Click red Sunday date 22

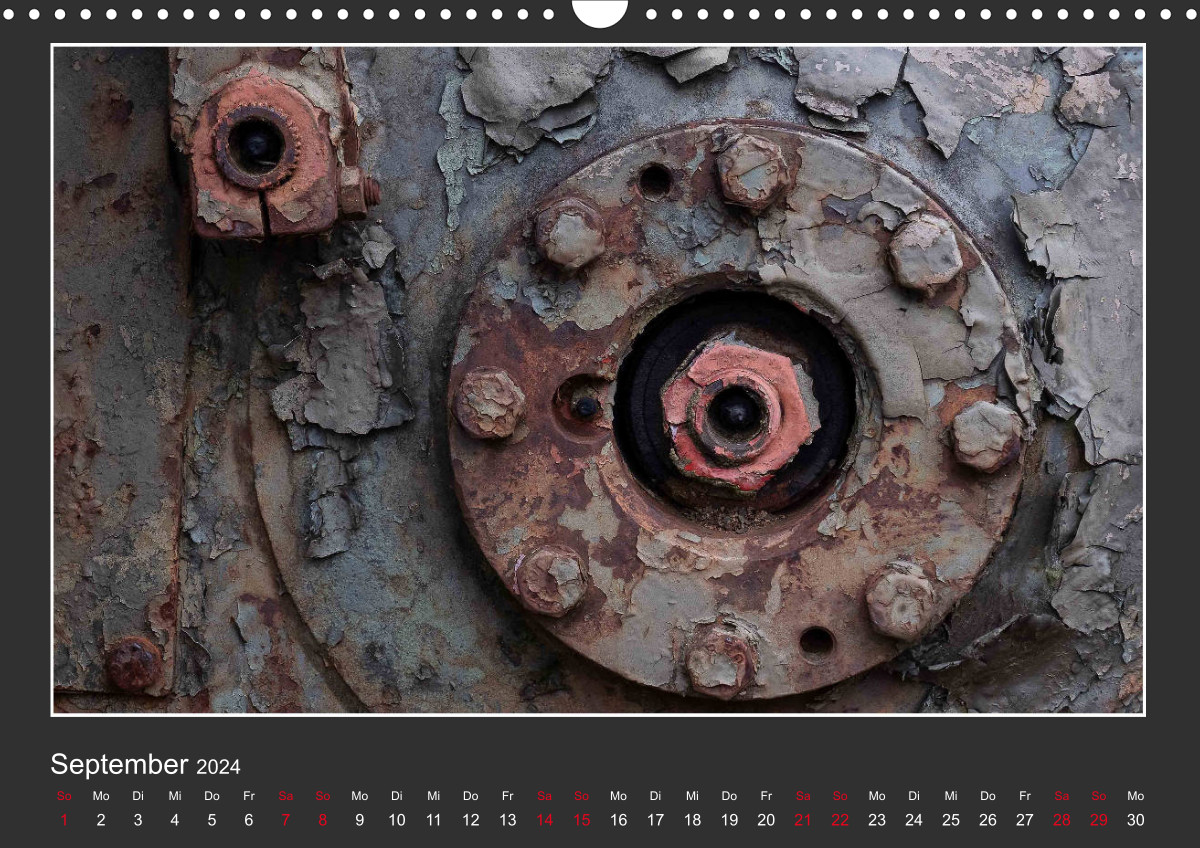coord(841,820)
